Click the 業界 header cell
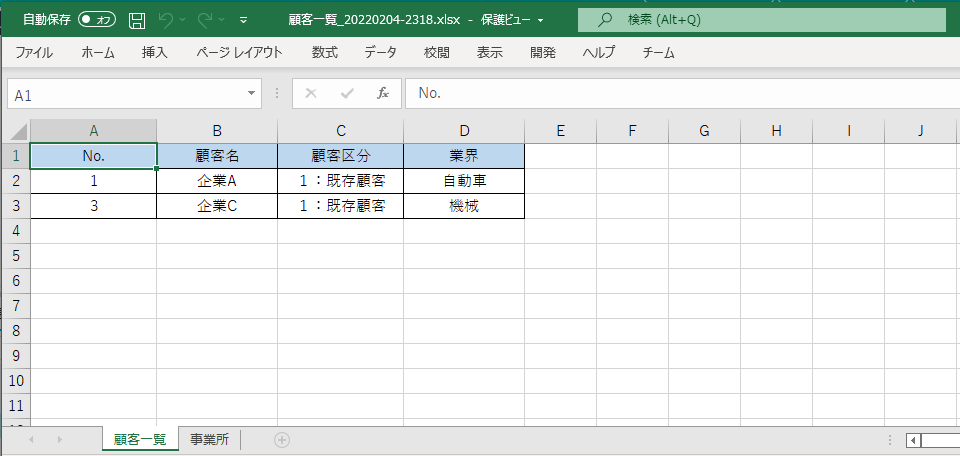960x456 pixels. [x=464, y=155]
